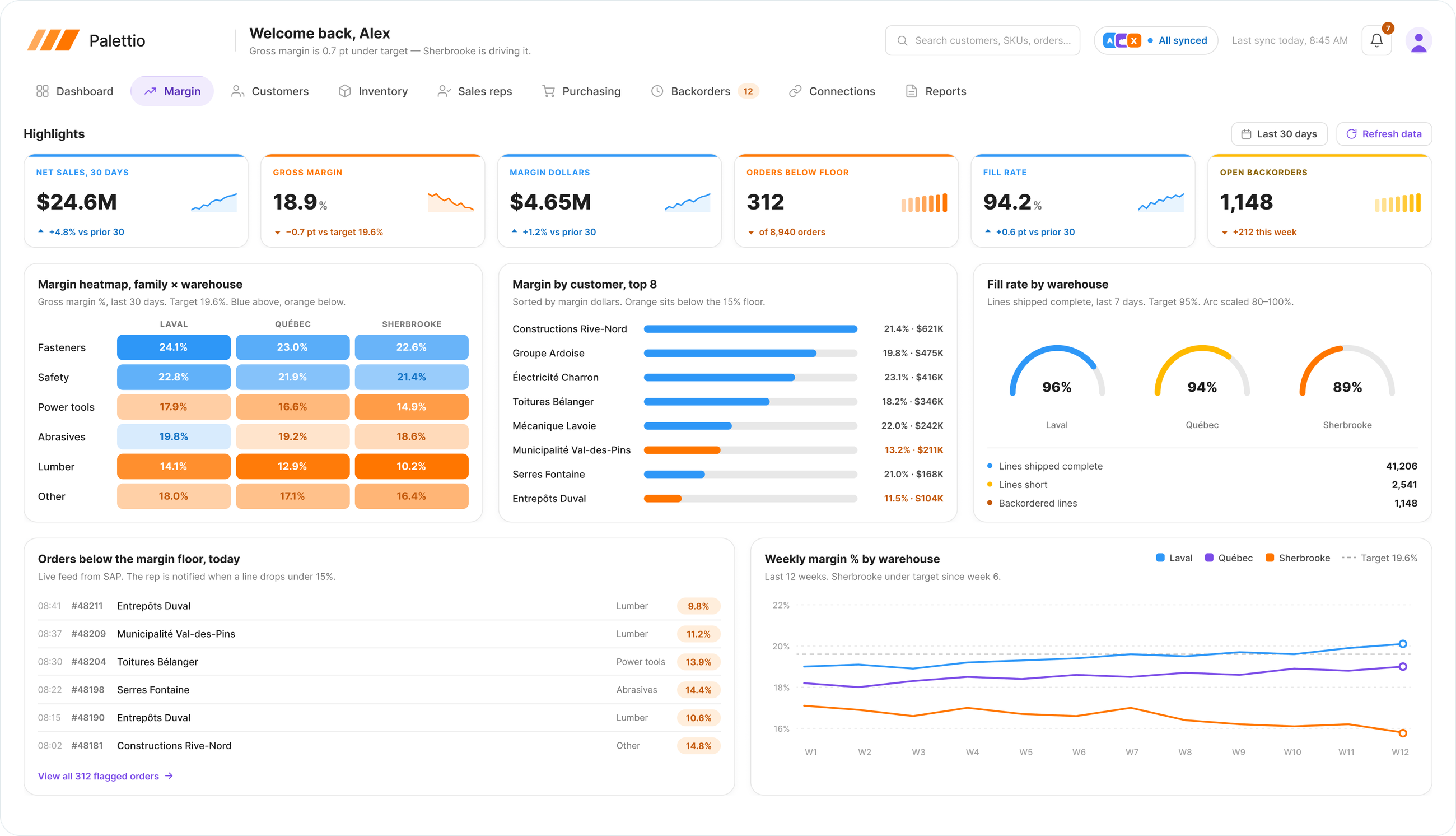
Task: Click the search magnifier icon
Action: (902, 41)
